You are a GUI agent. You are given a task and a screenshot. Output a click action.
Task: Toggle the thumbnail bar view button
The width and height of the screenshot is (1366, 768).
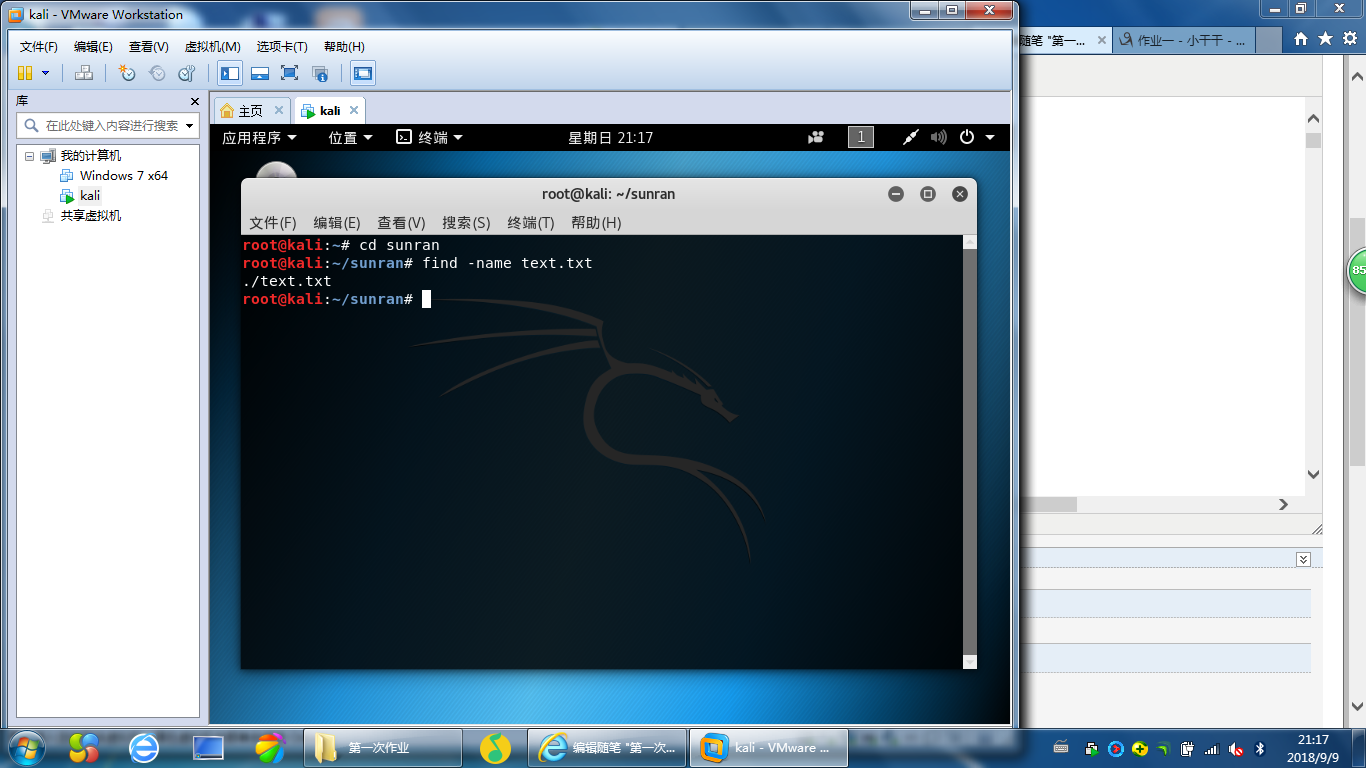pos(260,73)
